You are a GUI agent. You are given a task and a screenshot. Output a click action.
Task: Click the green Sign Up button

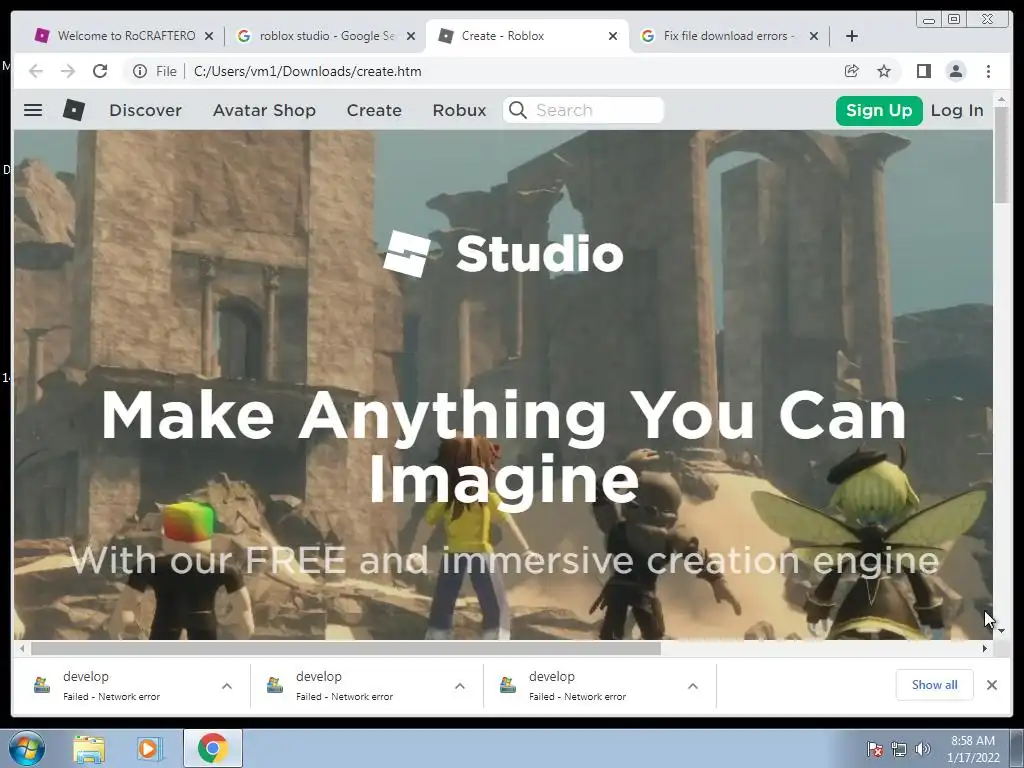pos(879,110)
